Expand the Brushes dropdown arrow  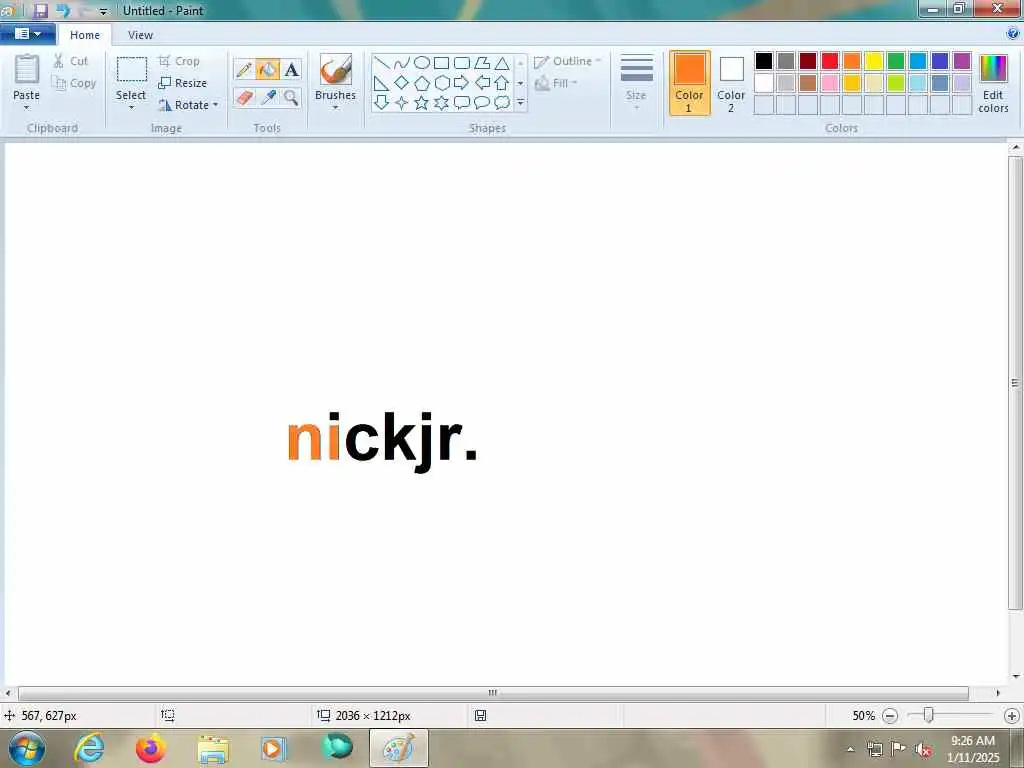point(336,108)
